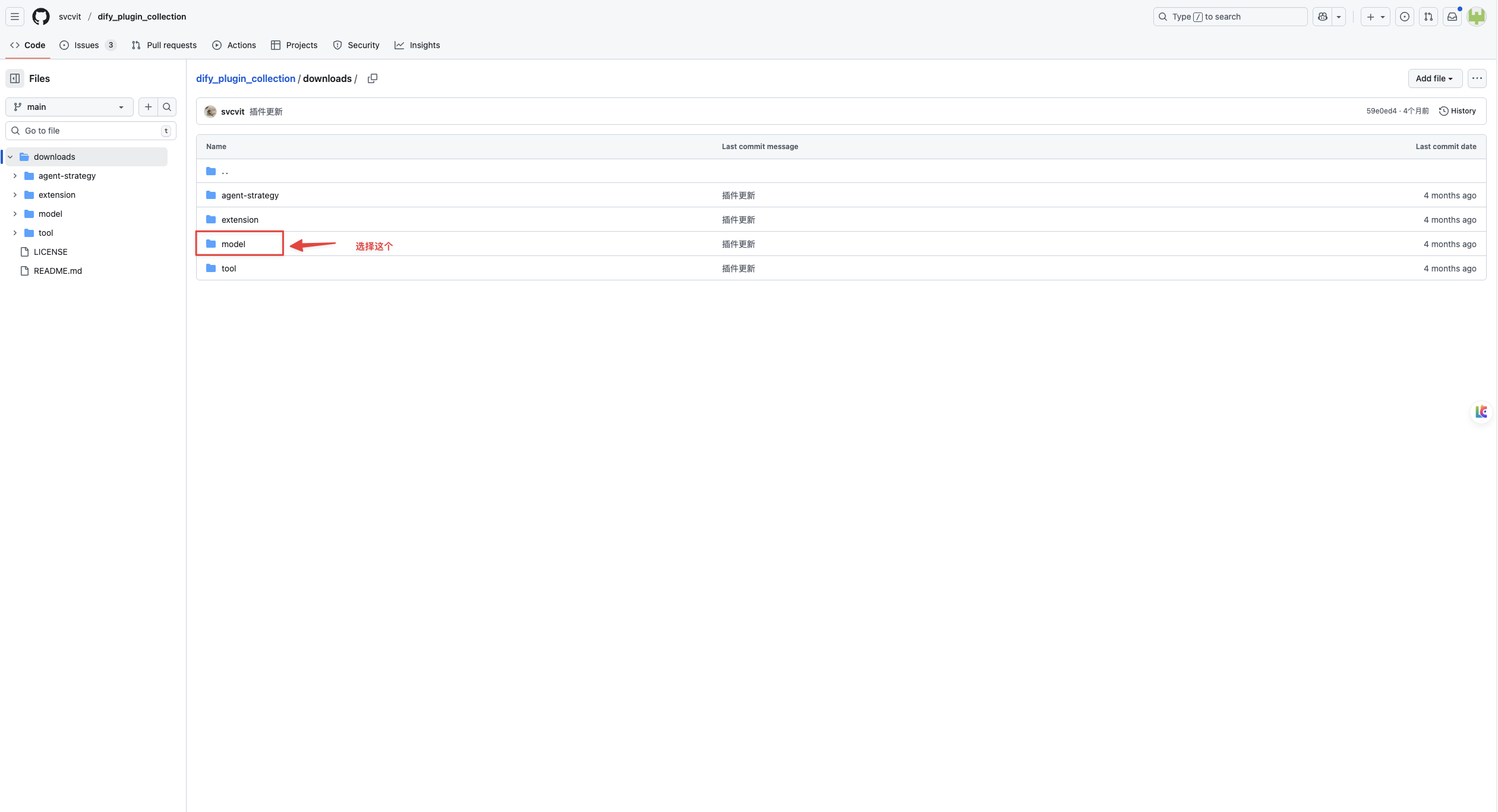This screenshot has width=1498, height=812.
Task: Open the three-dot more options button
Action: click(x=1477, y=78)
